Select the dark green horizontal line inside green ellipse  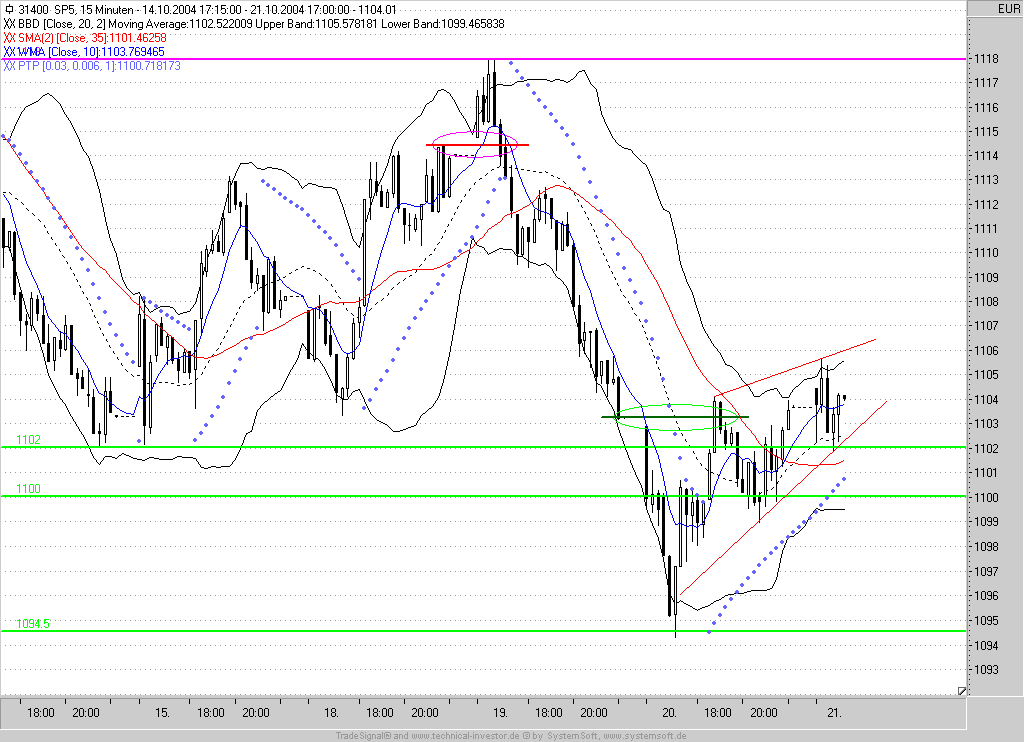(x=675, y=417)
